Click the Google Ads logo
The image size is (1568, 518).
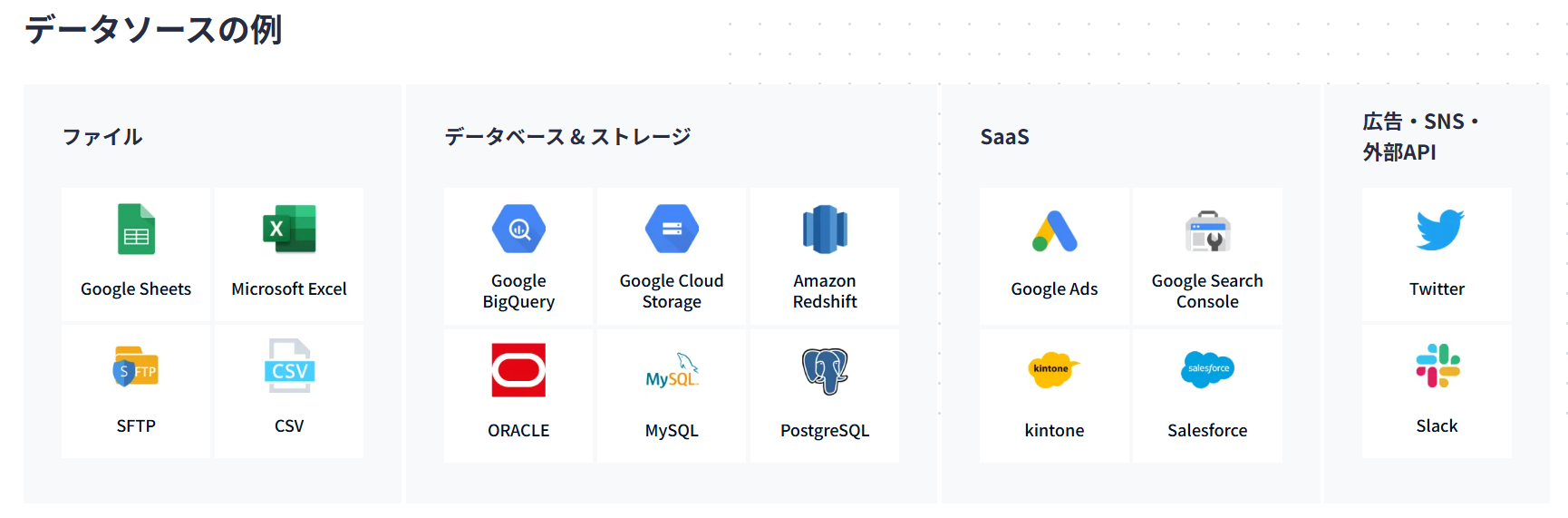(1054, 231)
